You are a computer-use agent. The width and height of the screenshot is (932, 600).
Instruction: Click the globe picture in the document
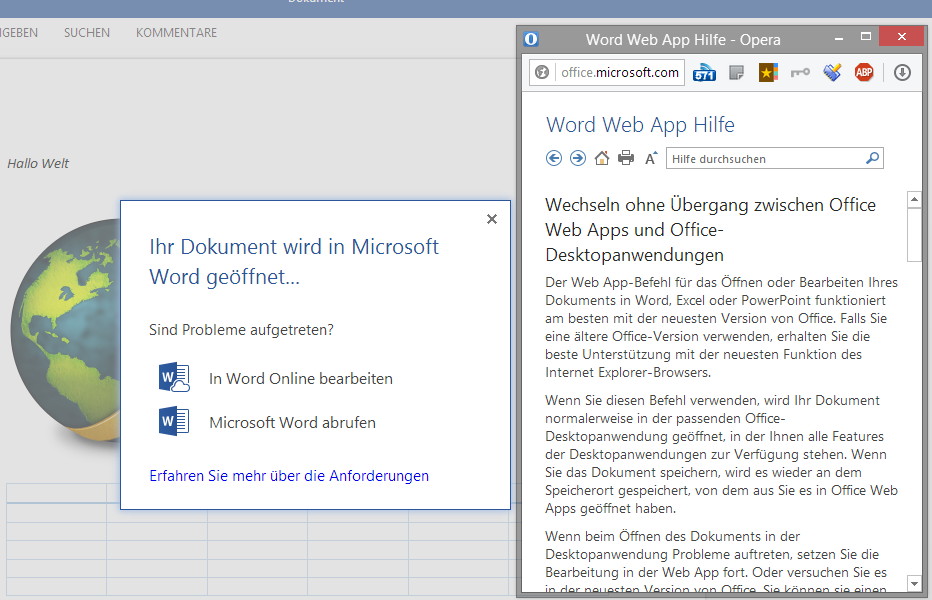65,330
